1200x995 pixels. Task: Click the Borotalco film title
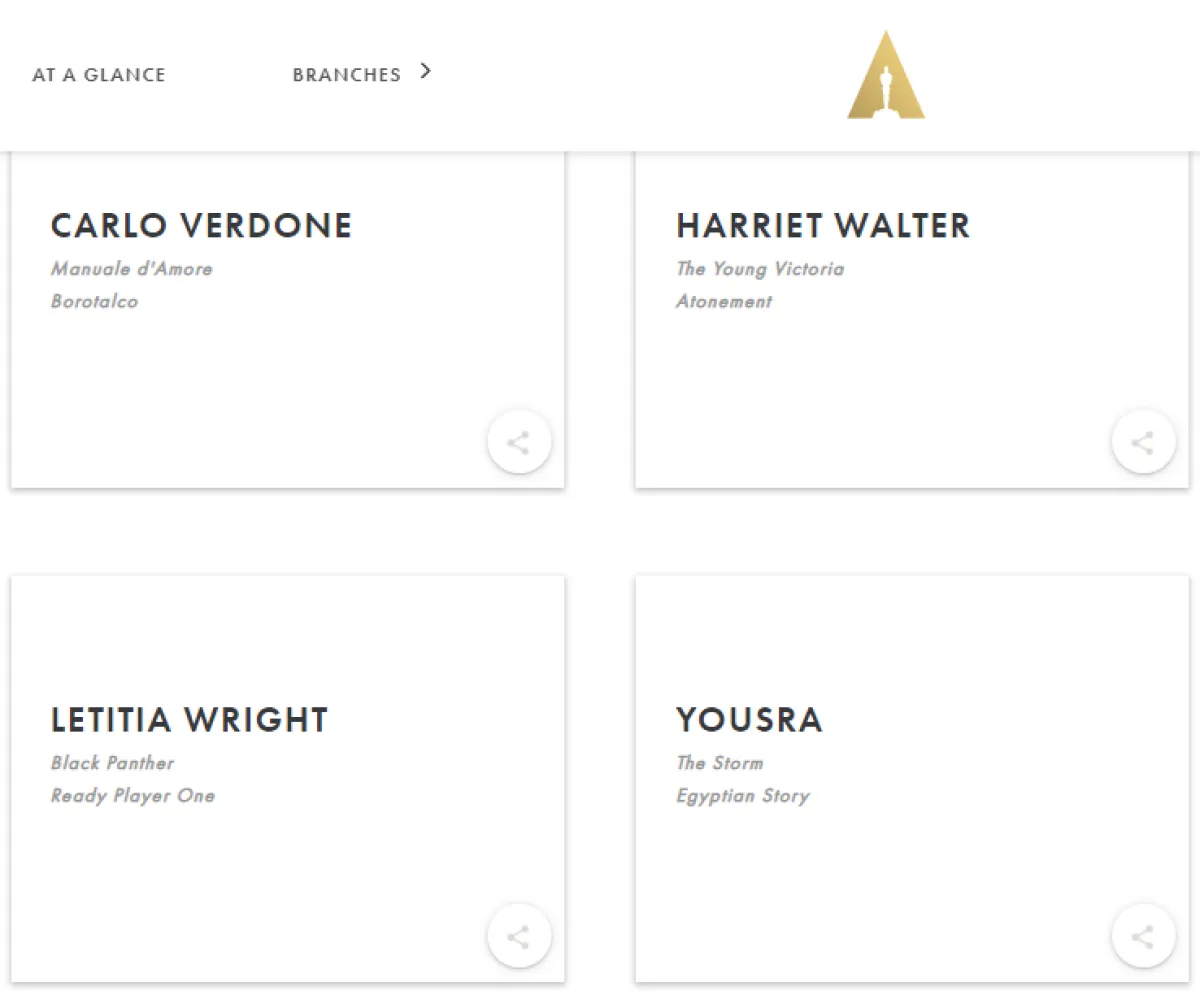(x=94, y=301)
